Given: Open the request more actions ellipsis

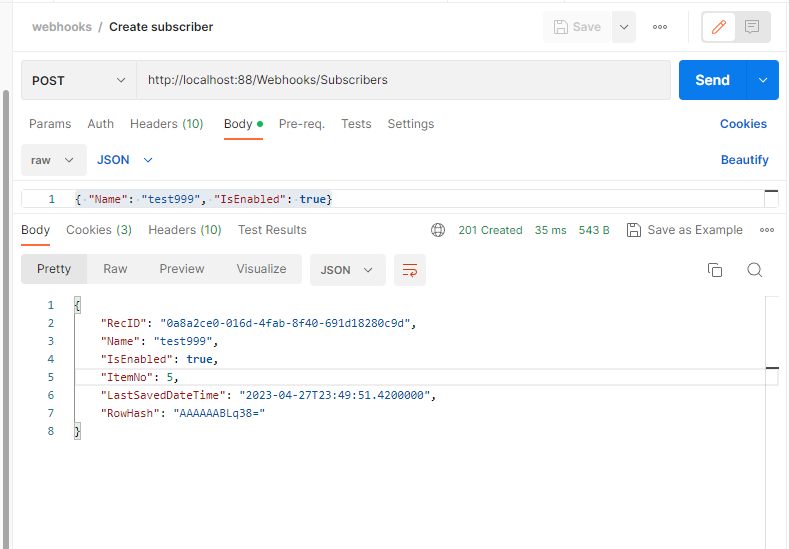Looking at the screenshot, I should (660, 27).
